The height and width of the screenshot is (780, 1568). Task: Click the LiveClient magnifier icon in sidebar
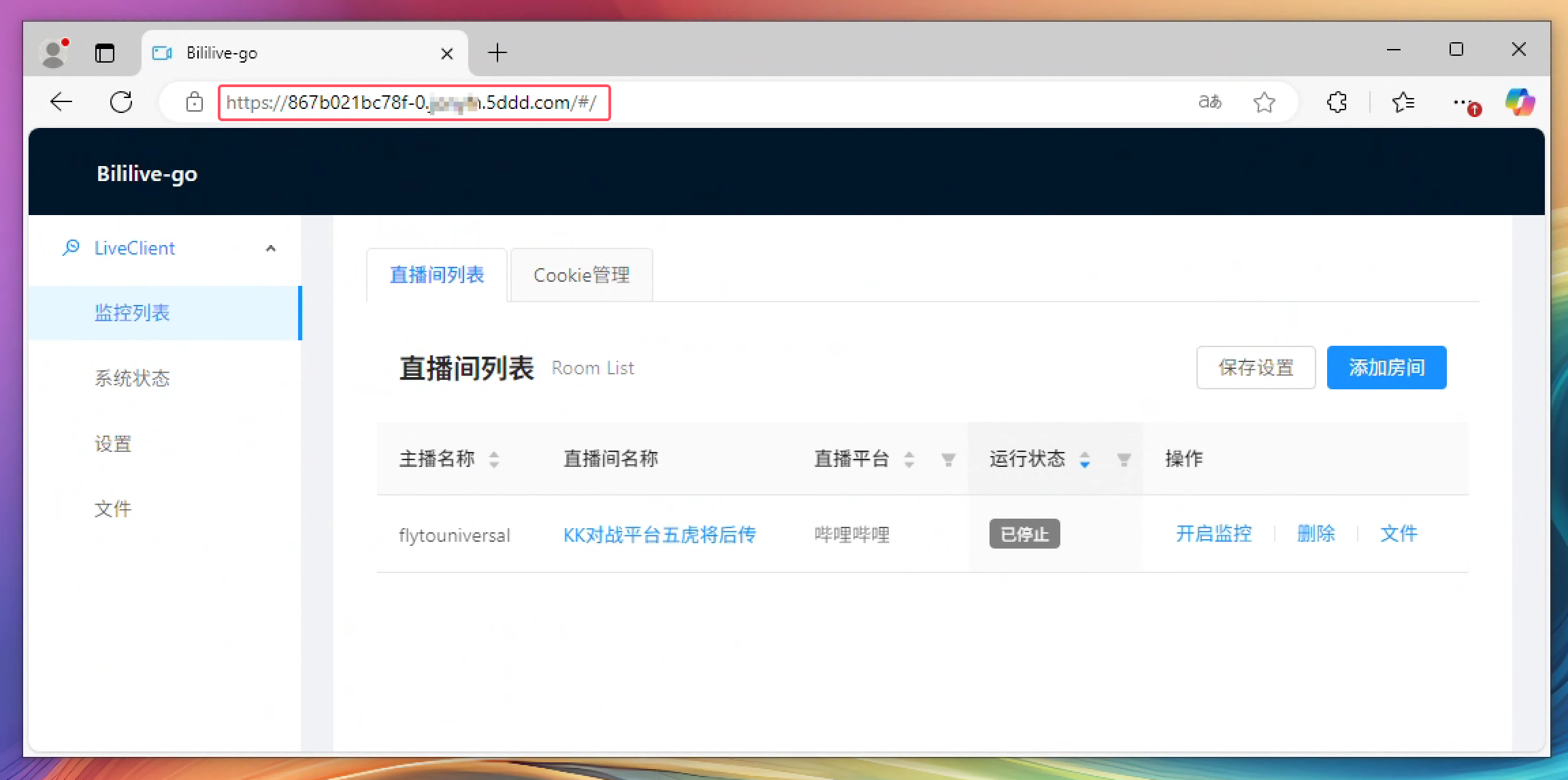pyautogui.click(x=71, y=247)
